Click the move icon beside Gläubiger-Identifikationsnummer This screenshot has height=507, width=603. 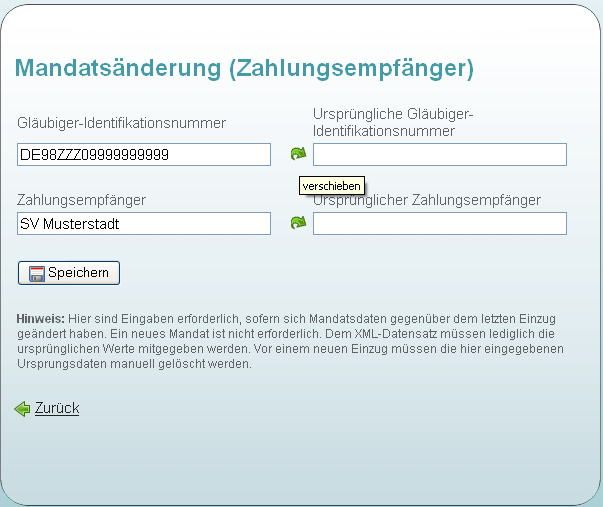click(298, 154)
